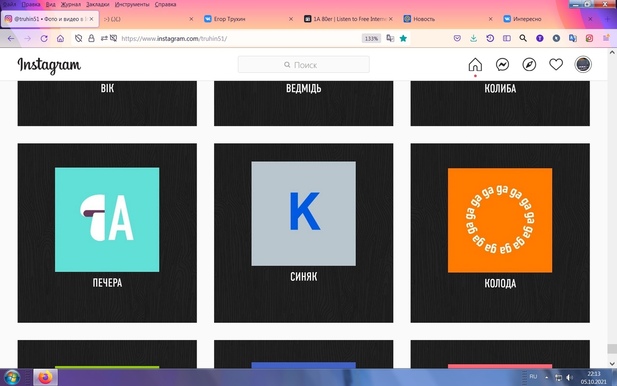Open the Журнал menu
This screenshot has width=617, height=386.
tap(70, 4)
